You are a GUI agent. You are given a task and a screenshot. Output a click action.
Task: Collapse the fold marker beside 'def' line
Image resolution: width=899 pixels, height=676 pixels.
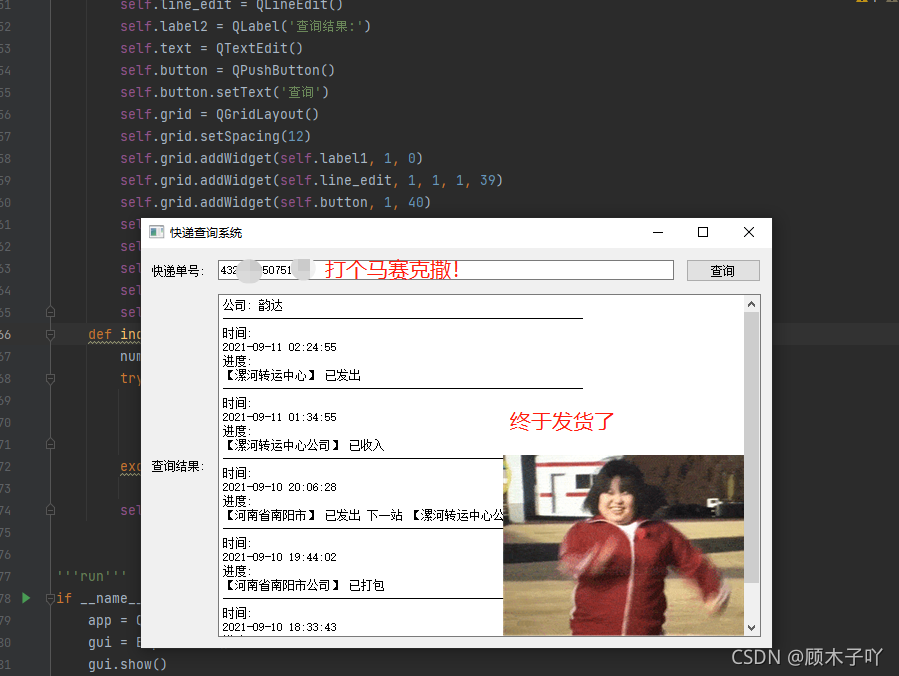click(x=50, y=334)
